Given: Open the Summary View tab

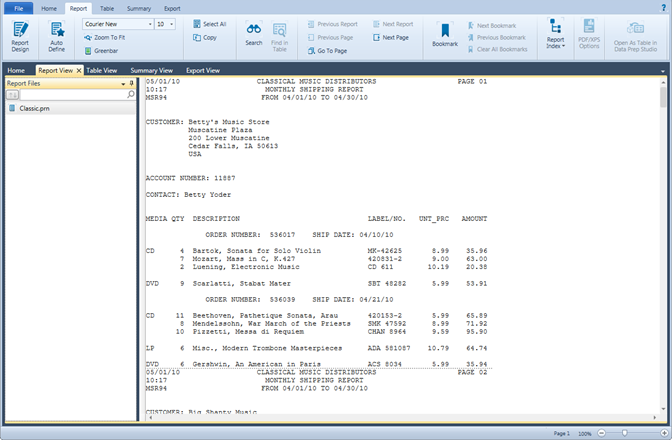Looking at the screenshot, I should pyautogui.click(x=151, y=71).
